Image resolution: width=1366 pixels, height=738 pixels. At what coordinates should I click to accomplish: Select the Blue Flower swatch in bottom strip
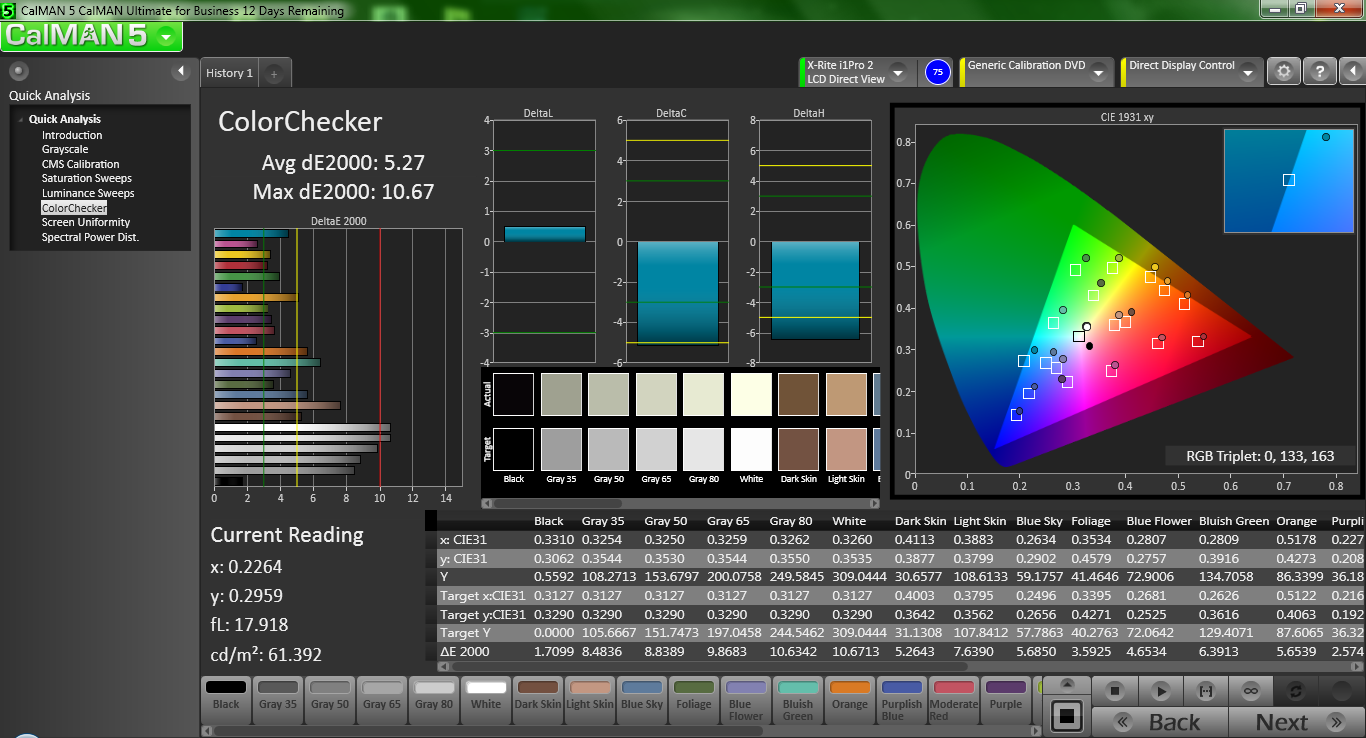coord(746,699)
